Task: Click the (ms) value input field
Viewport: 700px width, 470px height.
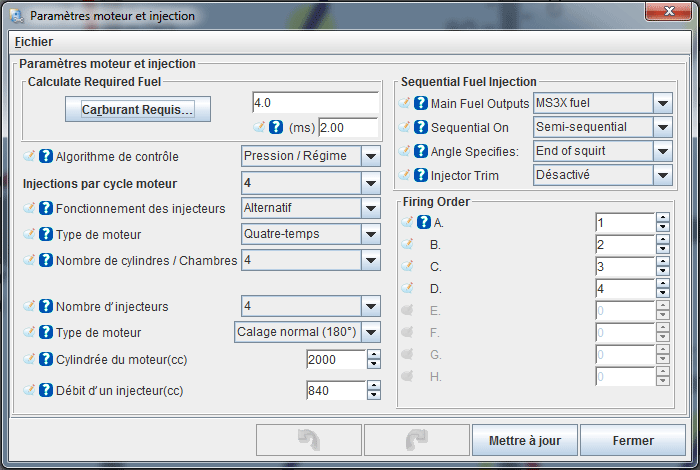Action: coord(347,128)
